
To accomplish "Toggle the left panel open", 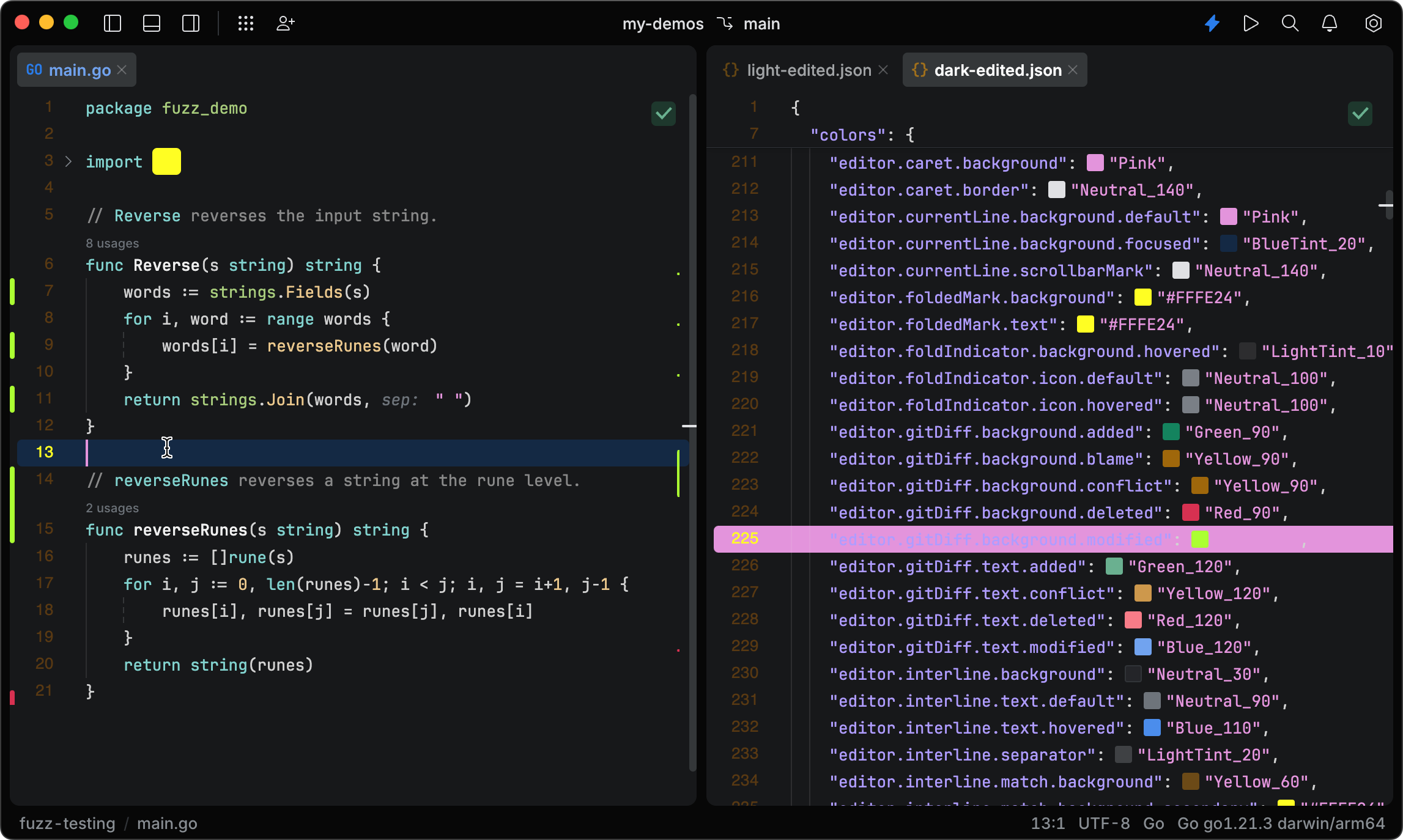I will [113, 23].
